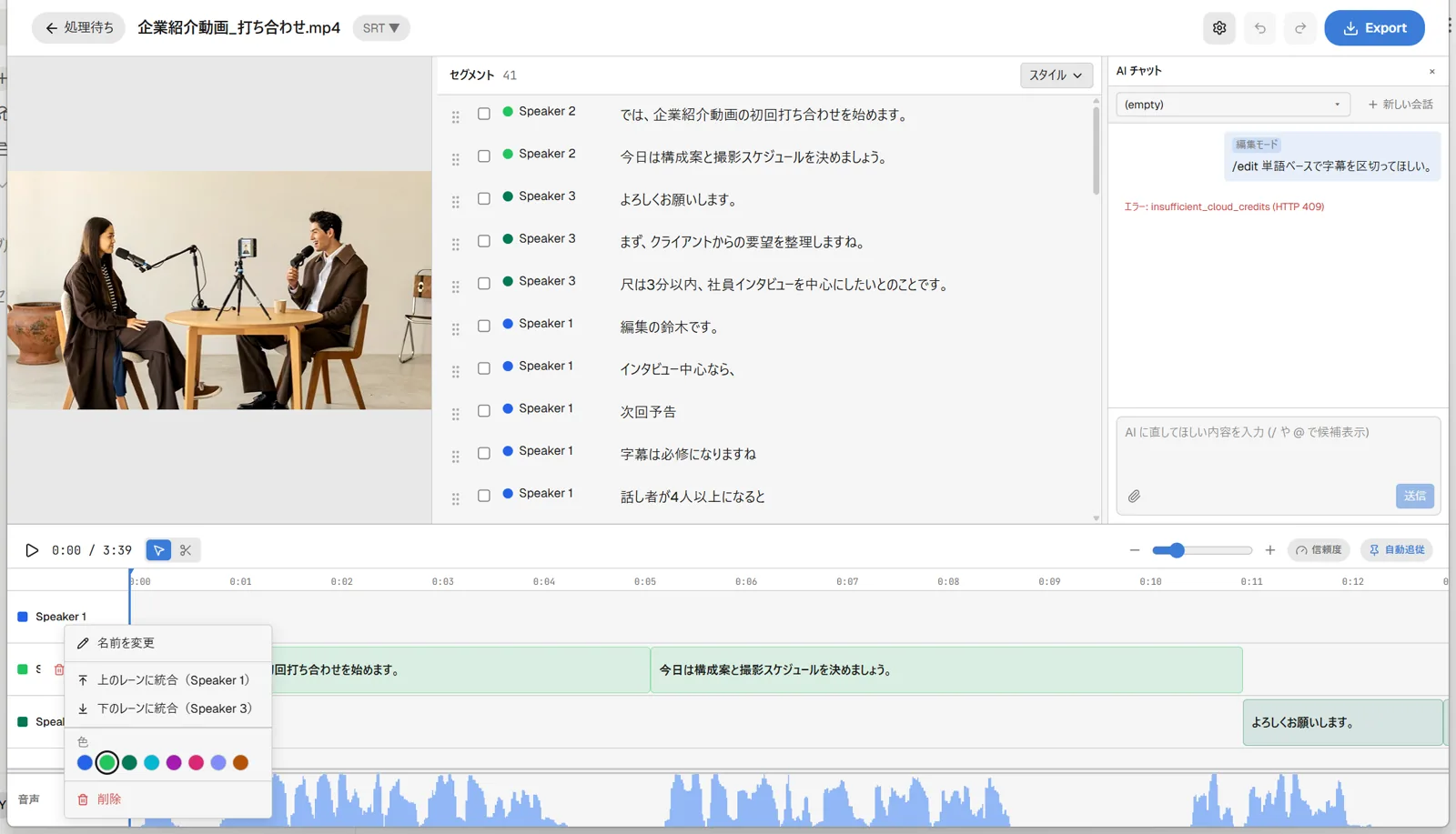1456x834 pixels.
Task: Check the box for 今日は構成案と撮影スケジュールを決めましょう。
Action: [484, 156]
